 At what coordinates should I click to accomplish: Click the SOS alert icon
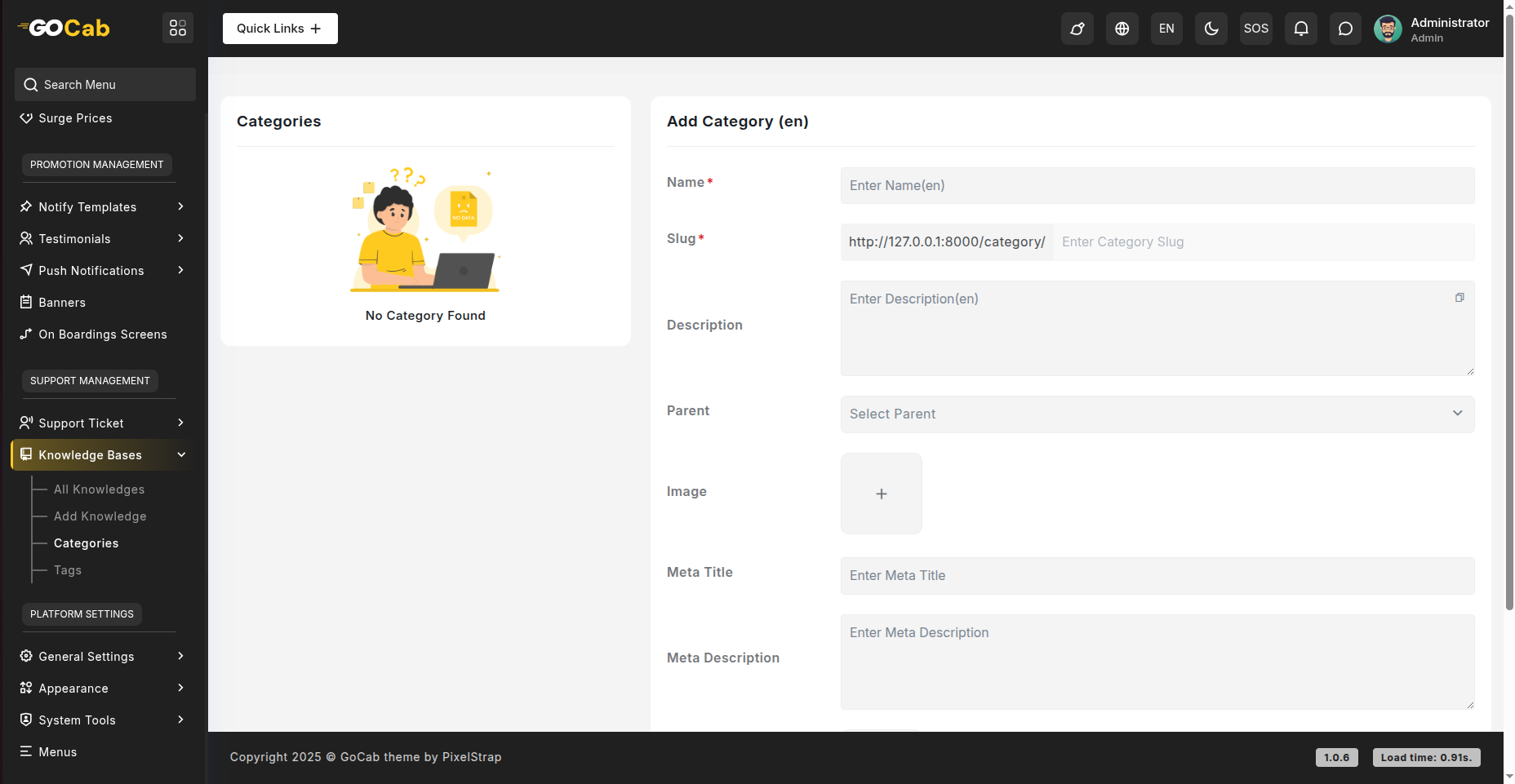(x=1255, y=29)
